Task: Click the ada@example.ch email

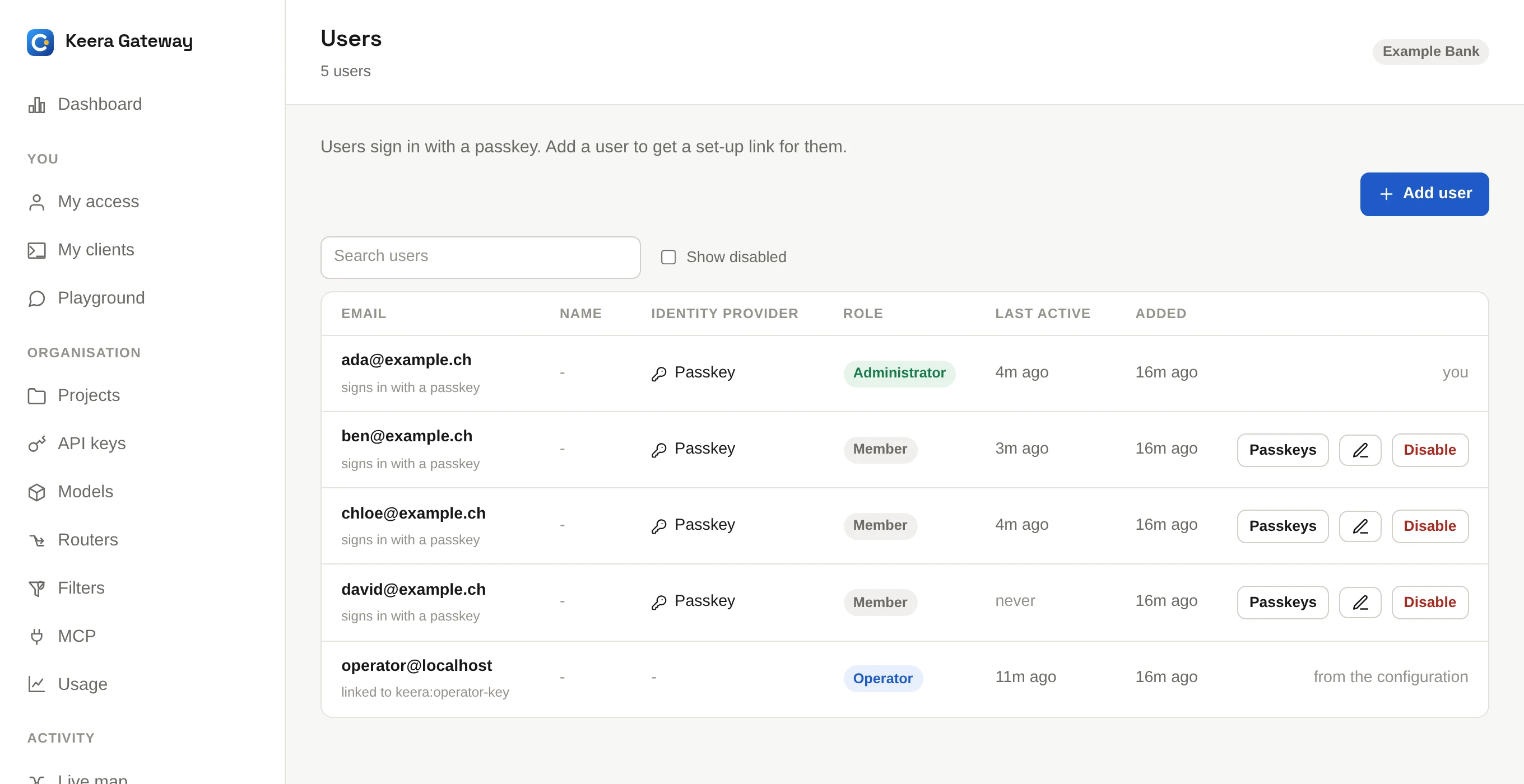Action: (406, 360)
